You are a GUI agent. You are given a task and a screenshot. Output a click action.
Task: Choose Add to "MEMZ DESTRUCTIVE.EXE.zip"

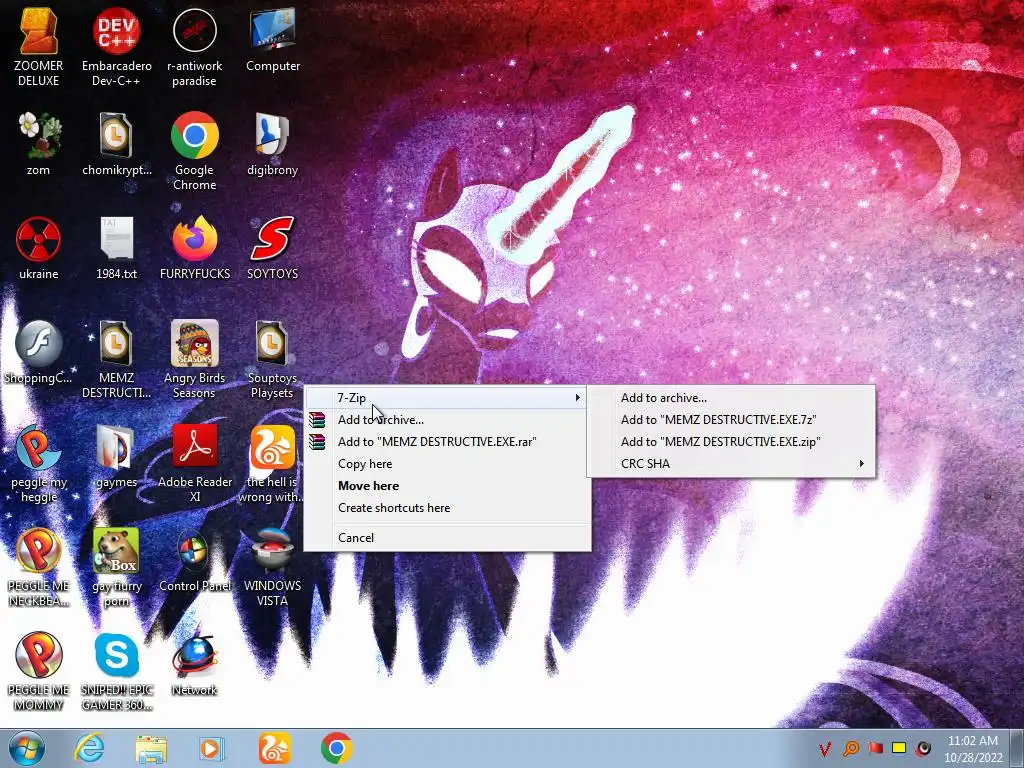click(731, 442)
